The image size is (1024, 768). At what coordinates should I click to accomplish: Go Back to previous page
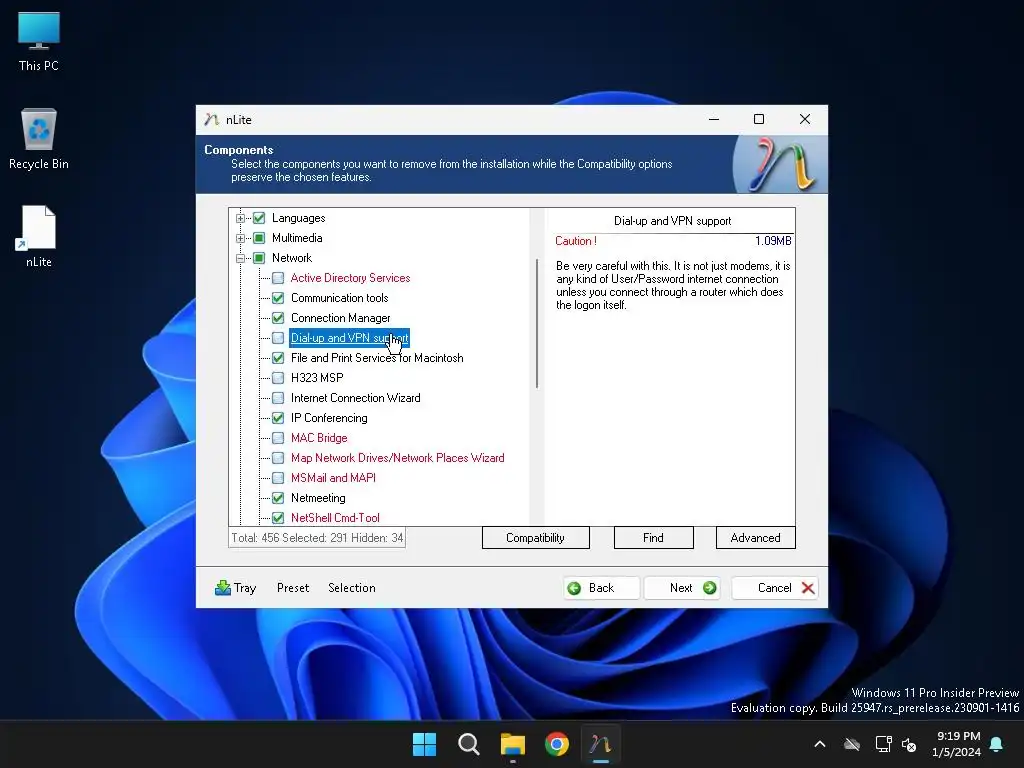click(601, 588)
